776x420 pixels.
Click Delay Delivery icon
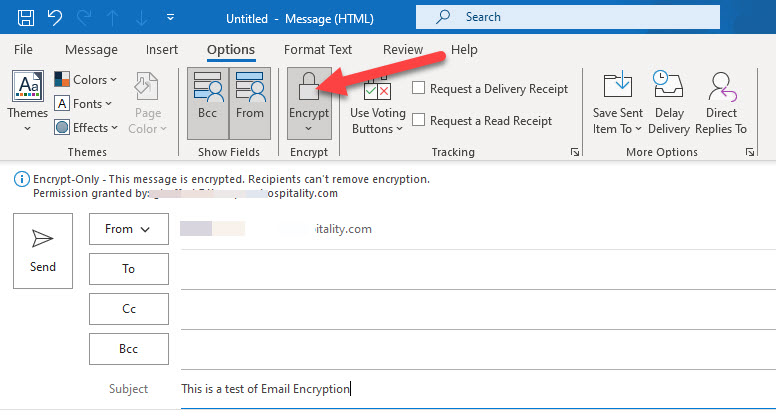tap(669, 102)
